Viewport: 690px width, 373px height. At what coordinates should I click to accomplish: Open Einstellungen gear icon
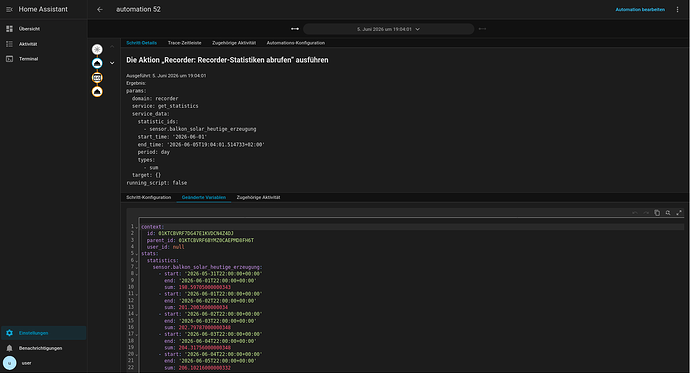click(x=9, y=333)
